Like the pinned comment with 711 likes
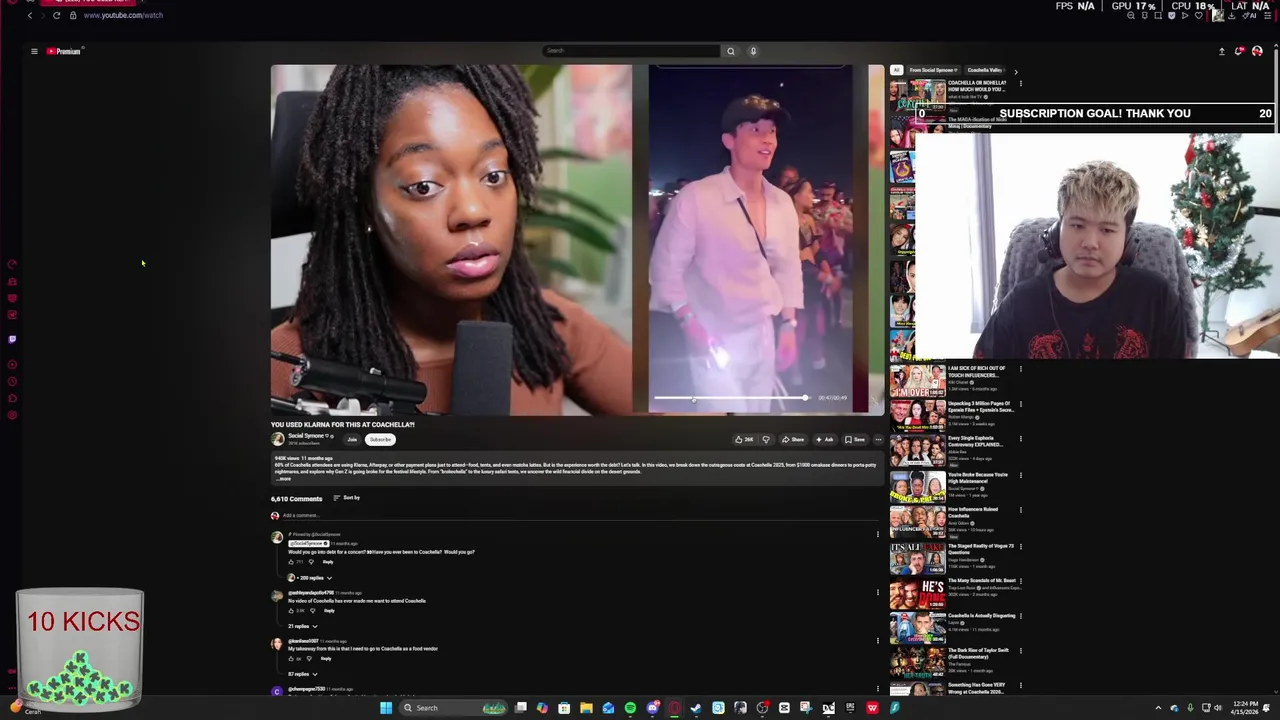The image size is (1280, 720). [291, 562]
